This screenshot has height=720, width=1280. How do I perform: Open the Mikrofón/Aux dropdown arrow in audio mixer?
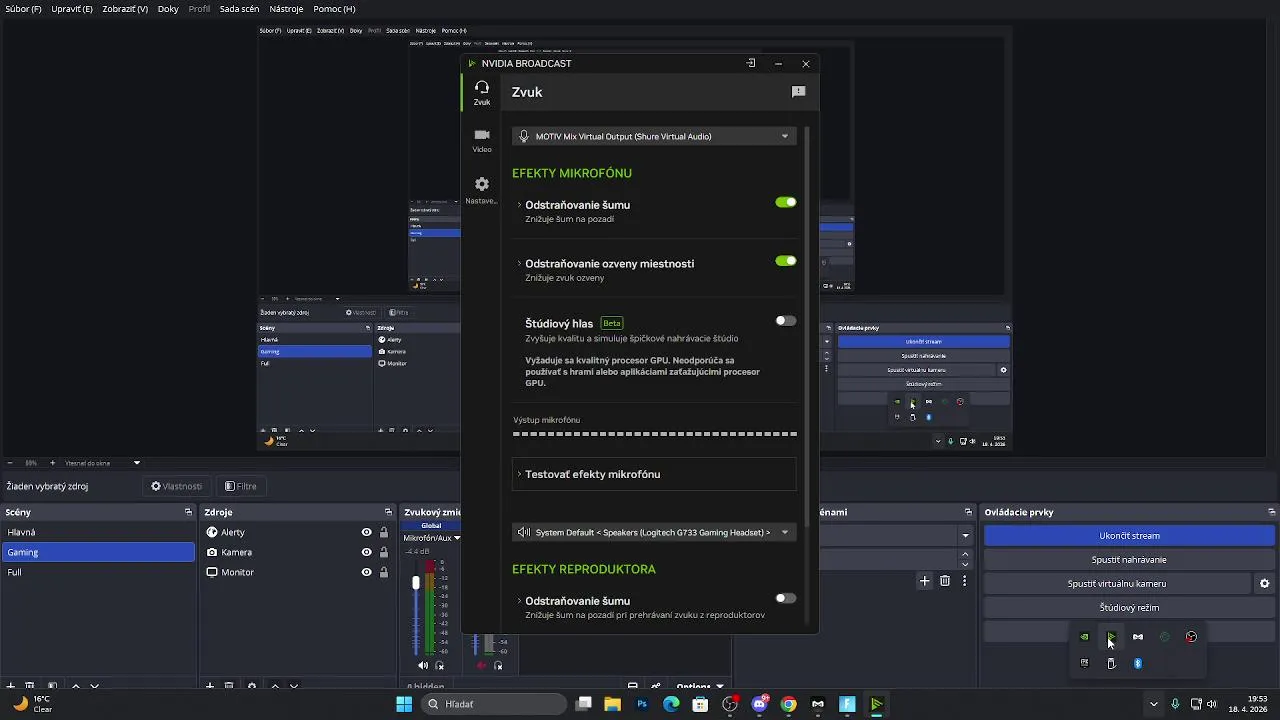457,538
